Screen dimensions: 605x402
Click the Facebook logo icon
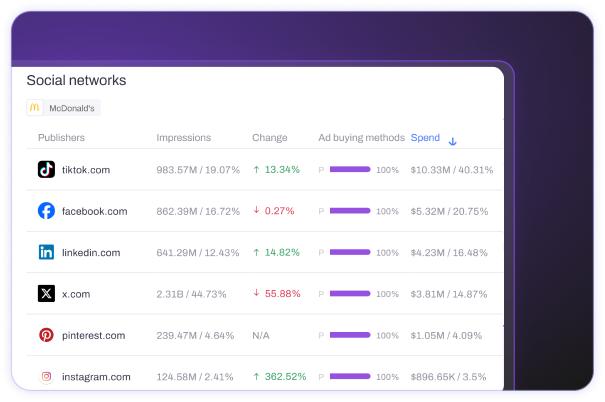46,211
